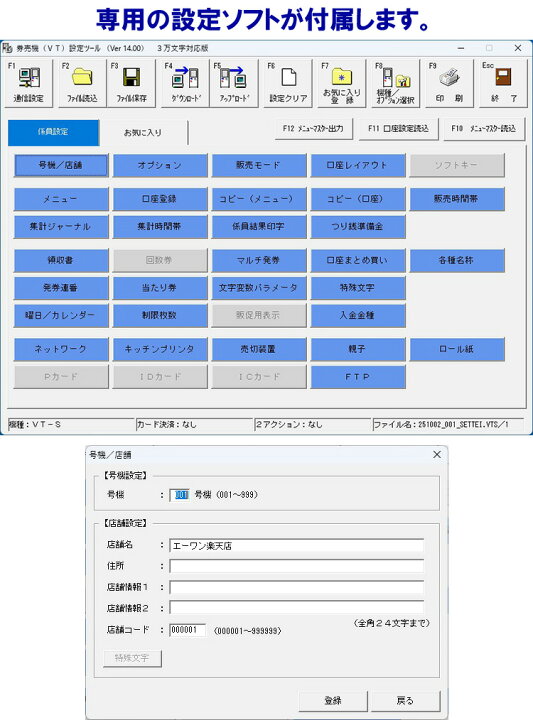Click the Esc 終了 door icon
The image size is (533, 720).
pos(503,83)
